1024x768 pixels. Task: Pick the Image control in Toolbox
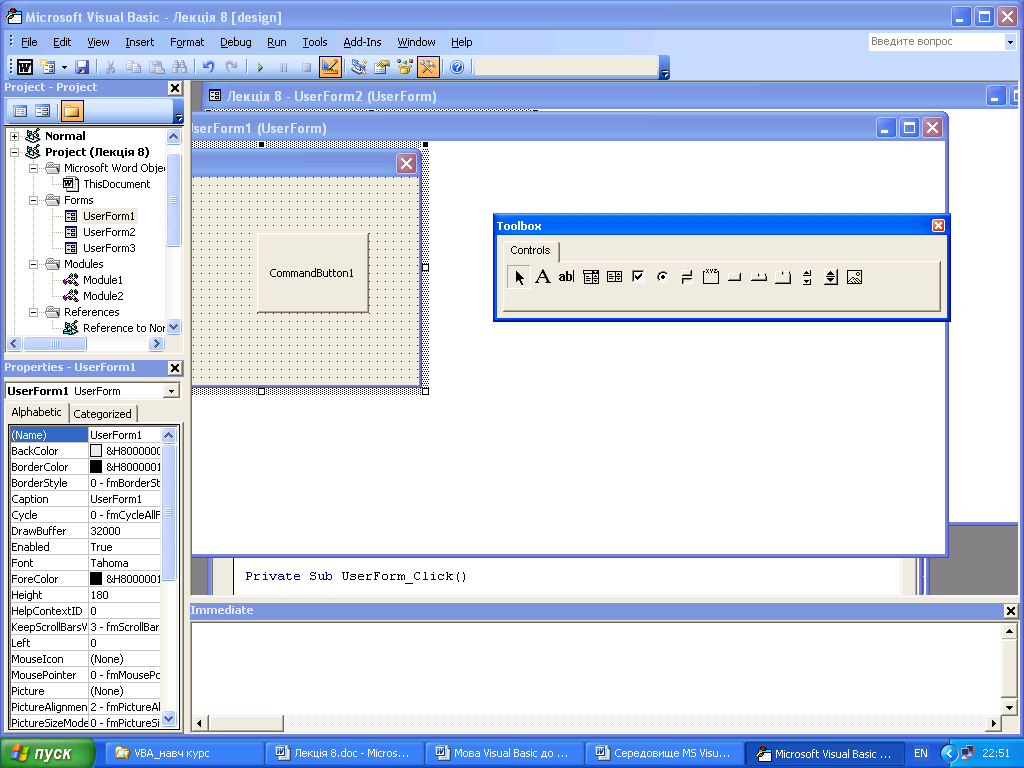pyautogui.click(x=854, y=277)
